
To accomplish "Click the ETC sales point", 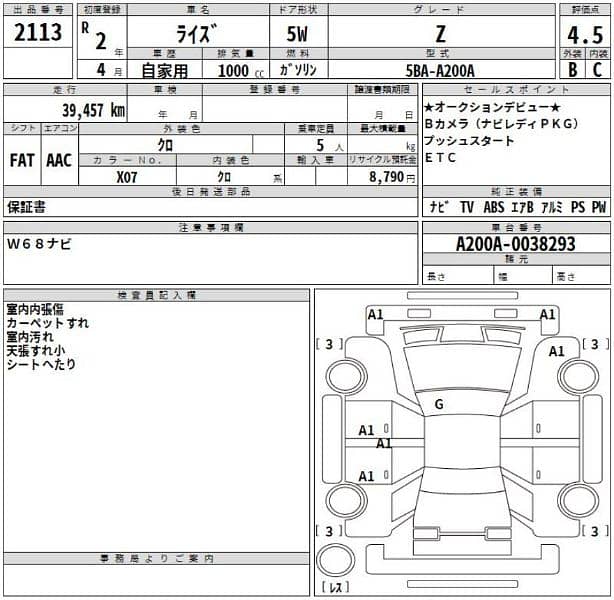I will pyautogui.click(x=440, y=157).
